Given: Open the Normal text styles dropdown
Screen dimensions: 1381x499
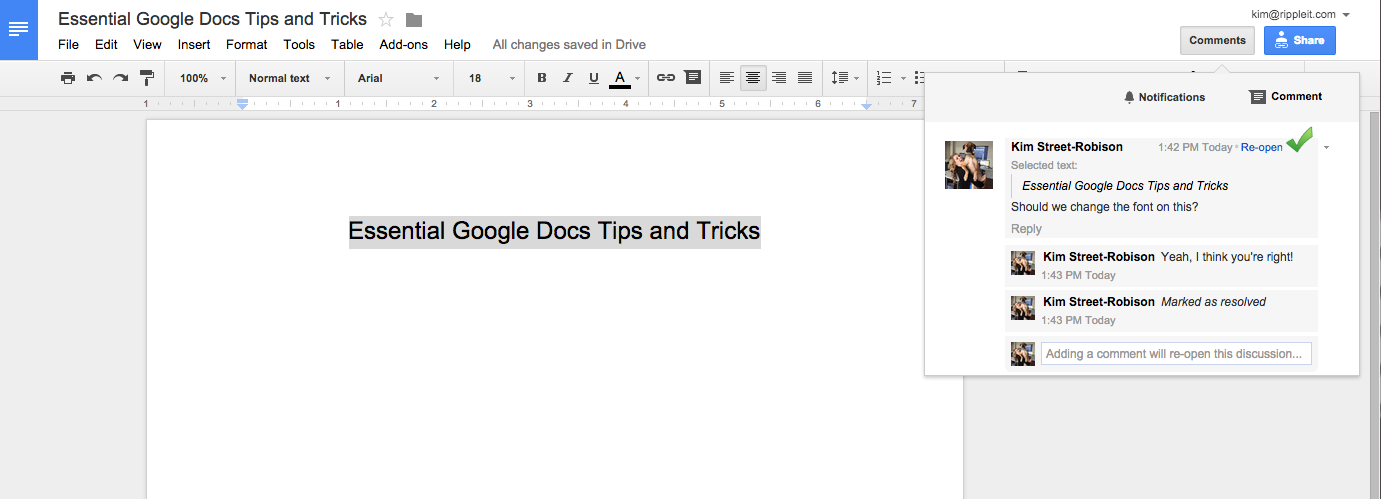Looking at the screenshot, I should pyautogui.click(x=288, y=78).
